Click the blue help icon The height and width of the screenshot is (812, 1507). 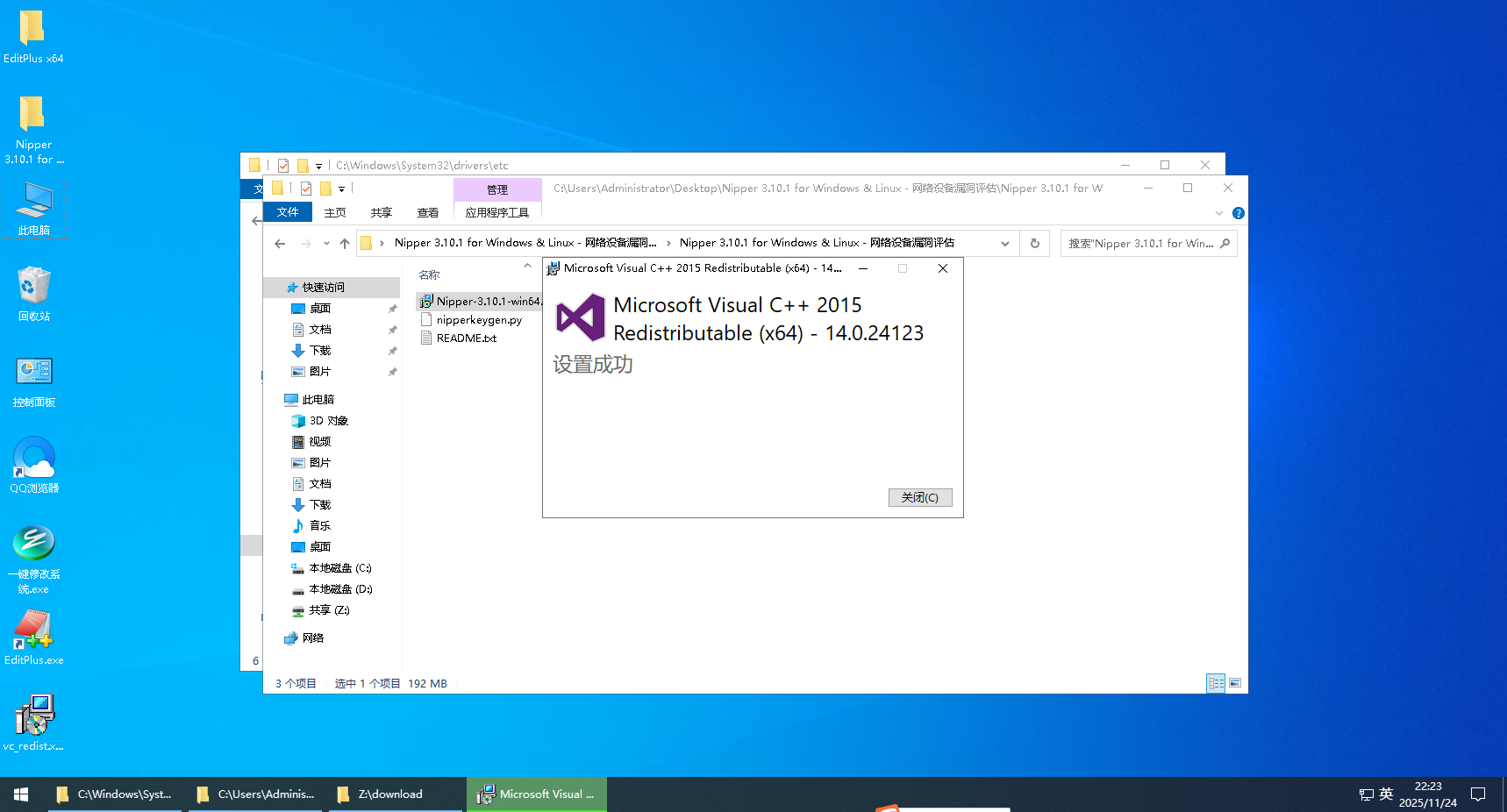click(1238, 213)
